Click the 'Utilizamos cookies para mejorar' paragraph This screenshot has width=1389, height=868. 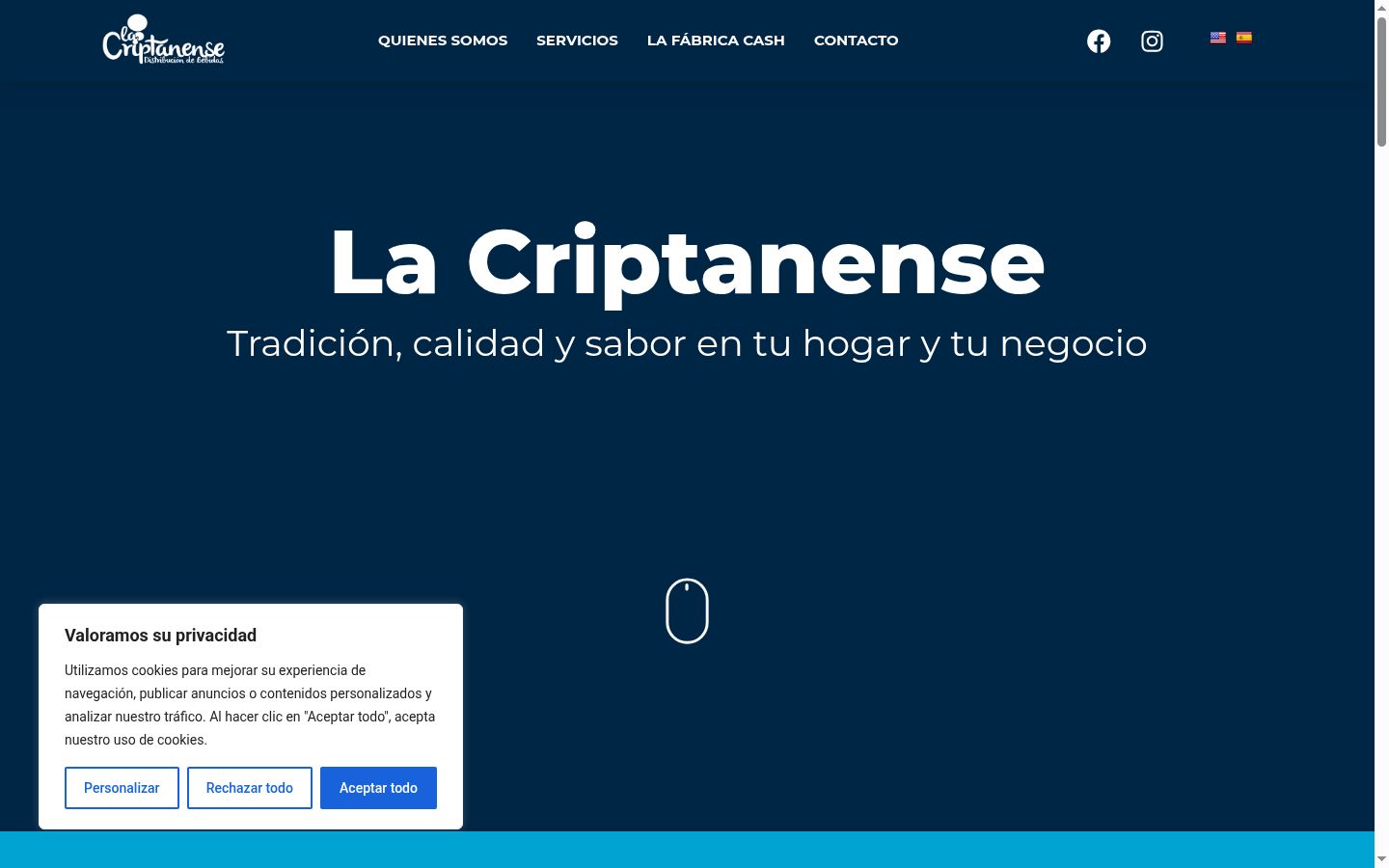(250, 705)
